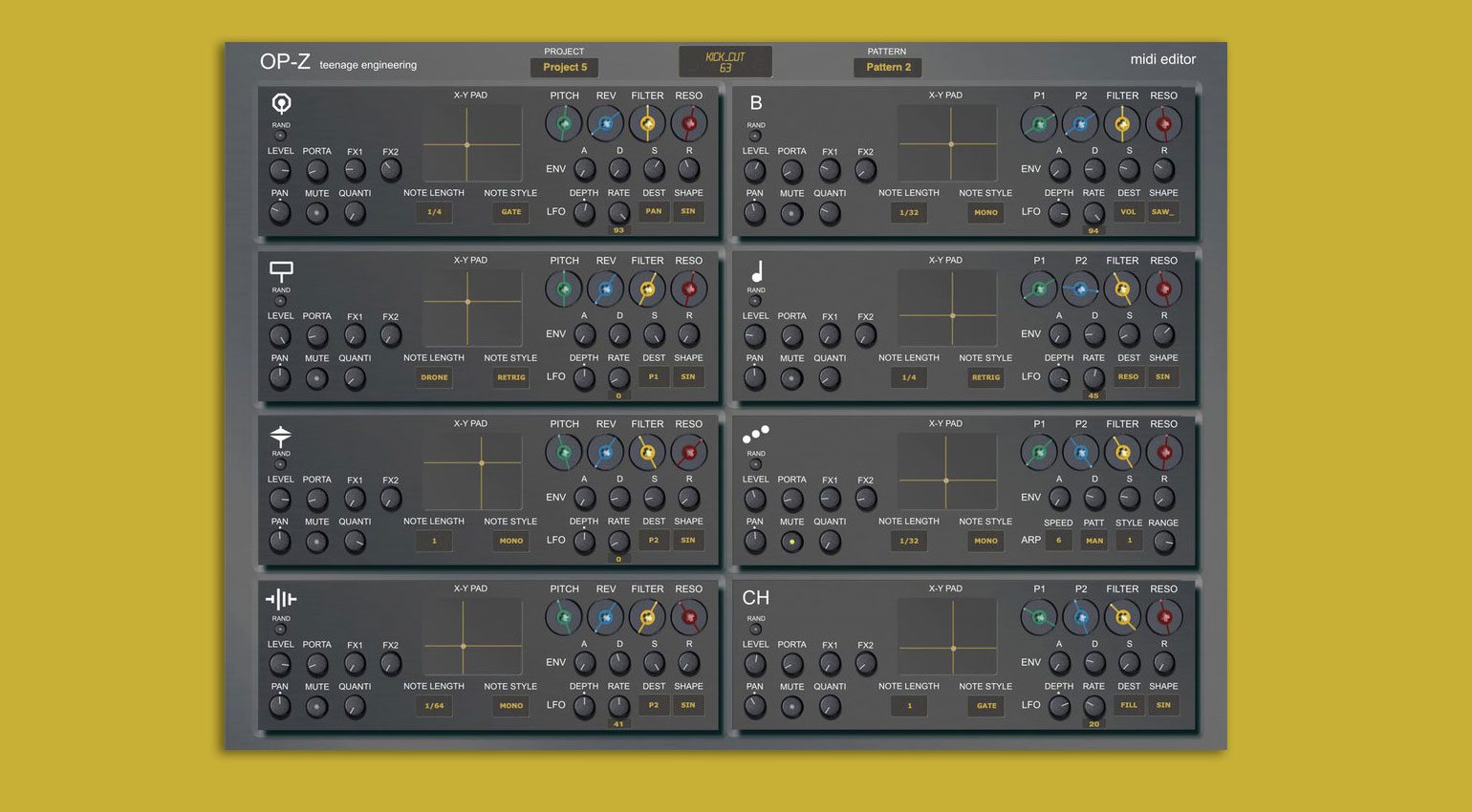Open bass track LFO shape SAW selector
This screenshot has height=812, width=1472.
[1162, 211]
